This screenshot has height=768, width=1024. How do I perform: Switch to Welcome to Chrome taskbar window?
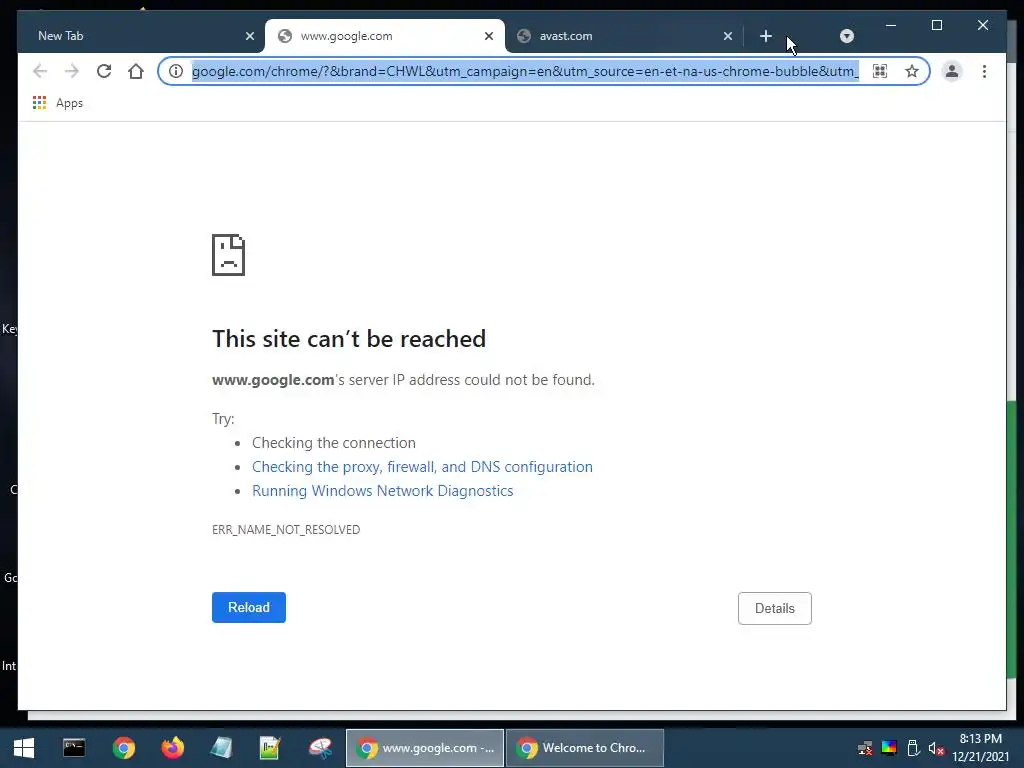[585, 748]
